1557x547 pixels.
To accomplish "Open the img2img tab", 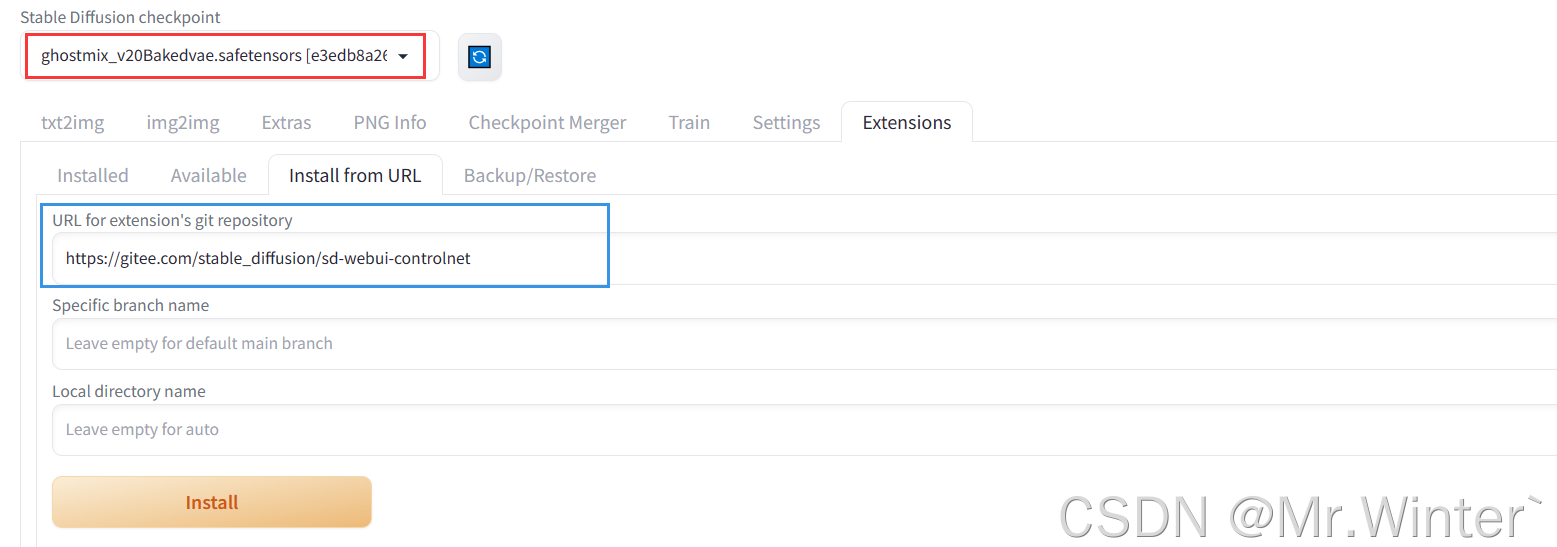I will 183,122.
